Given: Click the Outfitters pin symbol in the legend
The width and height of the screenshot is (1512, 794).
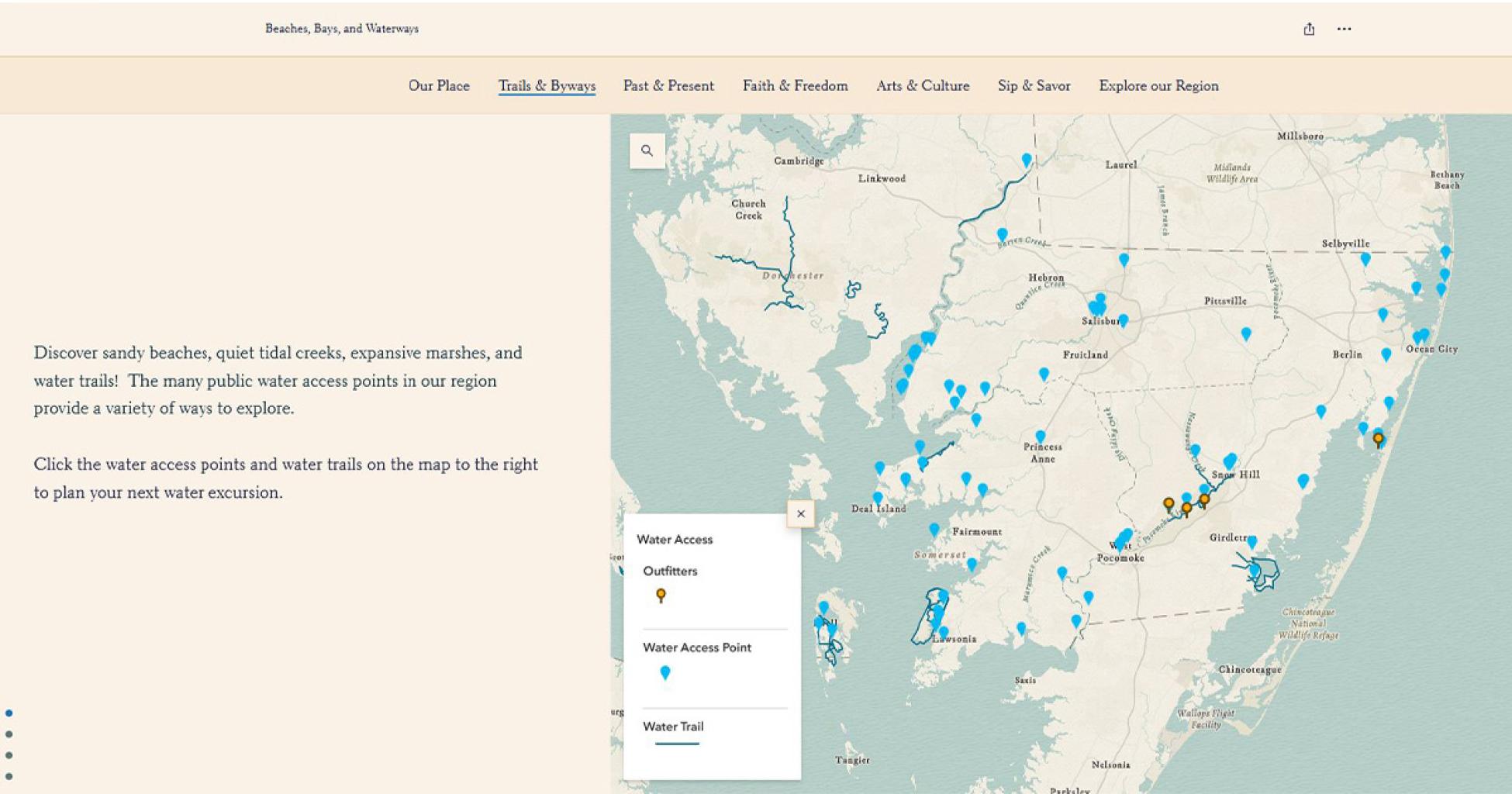Looking at the screenshot, I should click(661, 593).
